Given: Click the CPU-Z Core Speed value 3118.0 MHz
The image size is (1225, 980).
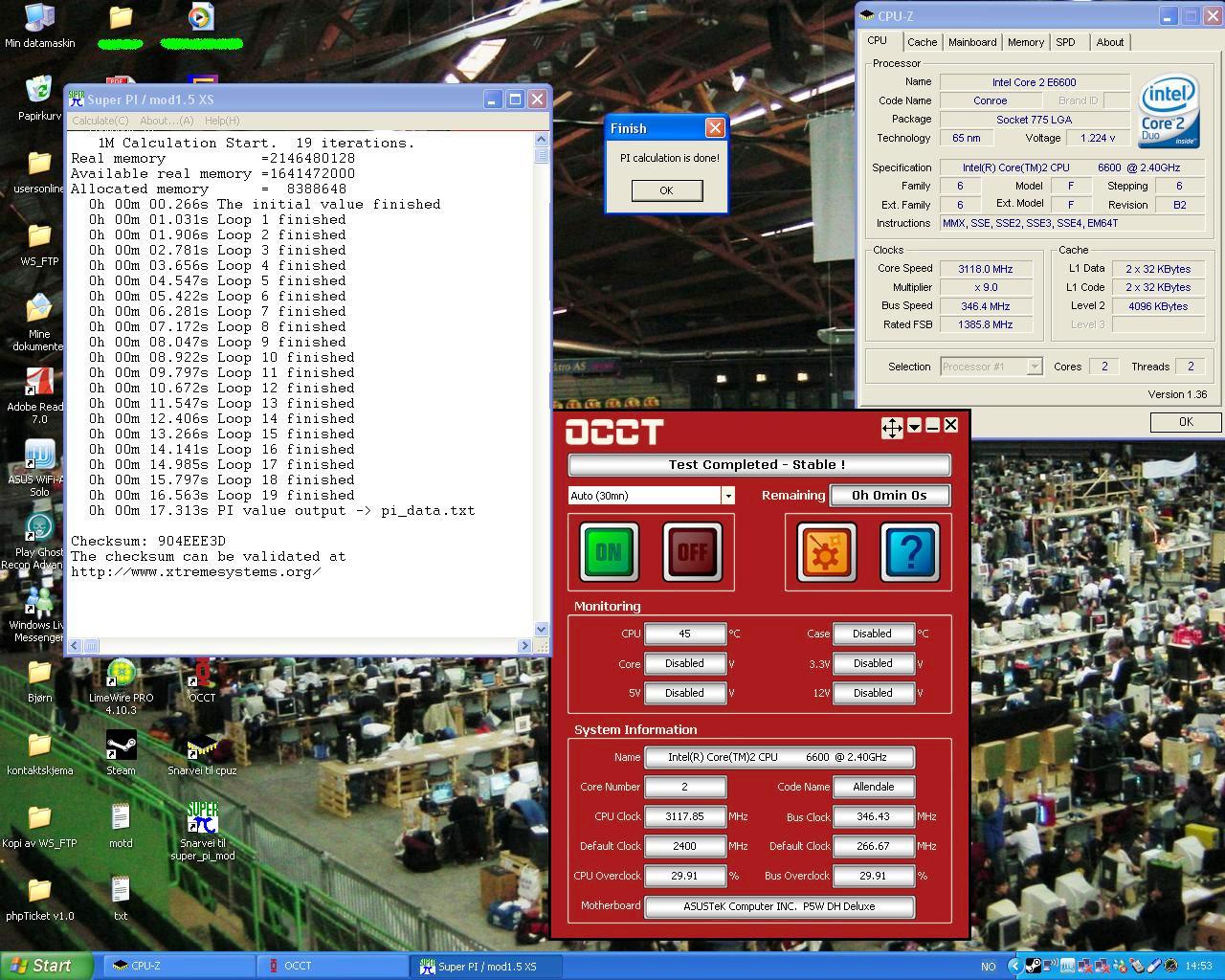Looking at the screenshot, I should click(985, 269).
